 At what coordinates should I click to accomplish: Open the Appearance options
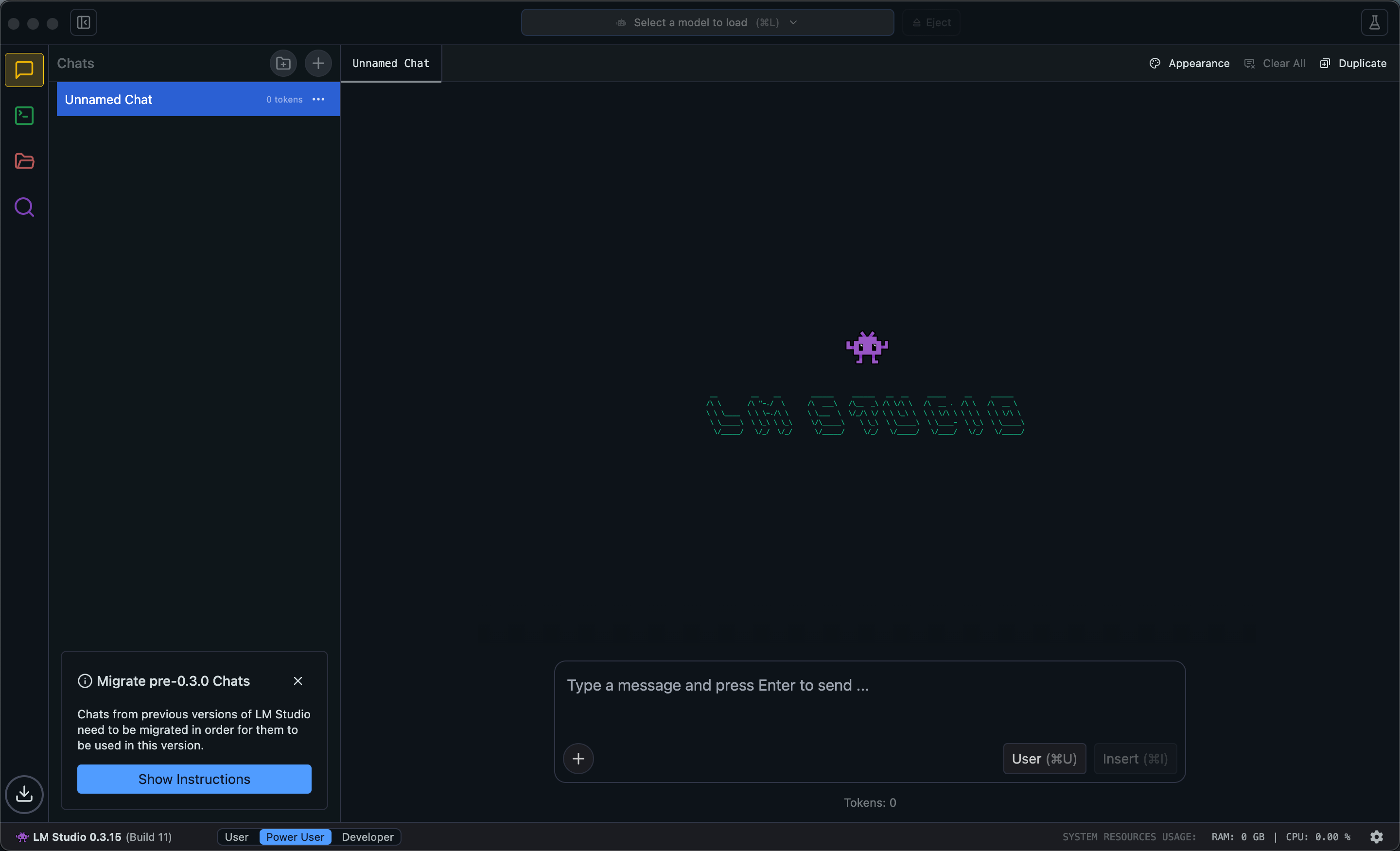point(1190,63)
